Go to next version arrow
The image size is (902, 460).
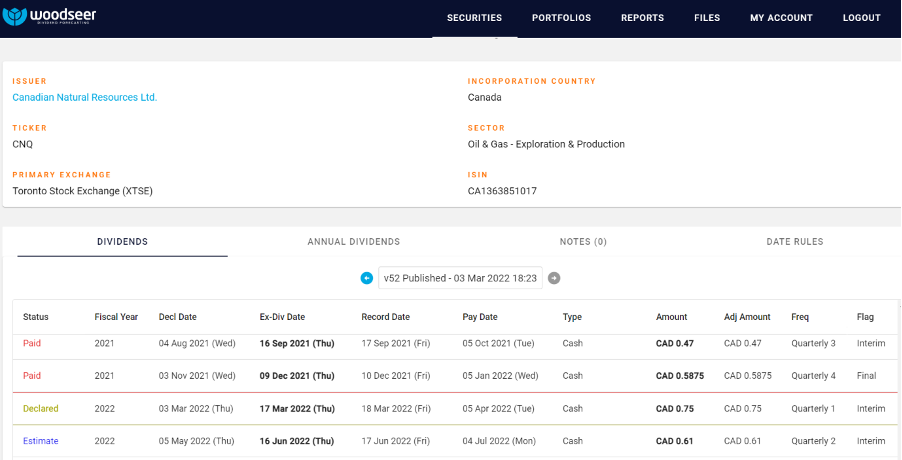pos(554,278)
